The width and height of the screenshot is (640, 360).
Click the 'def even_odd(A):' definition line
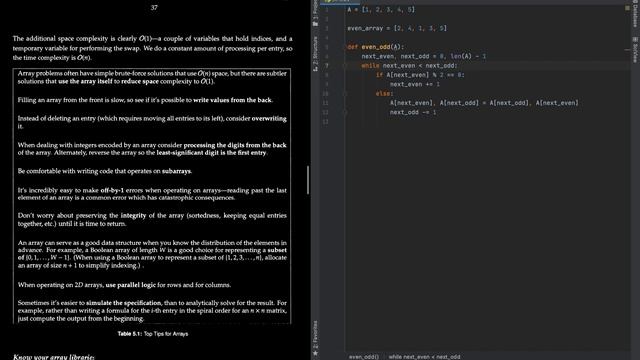point(375,47)
